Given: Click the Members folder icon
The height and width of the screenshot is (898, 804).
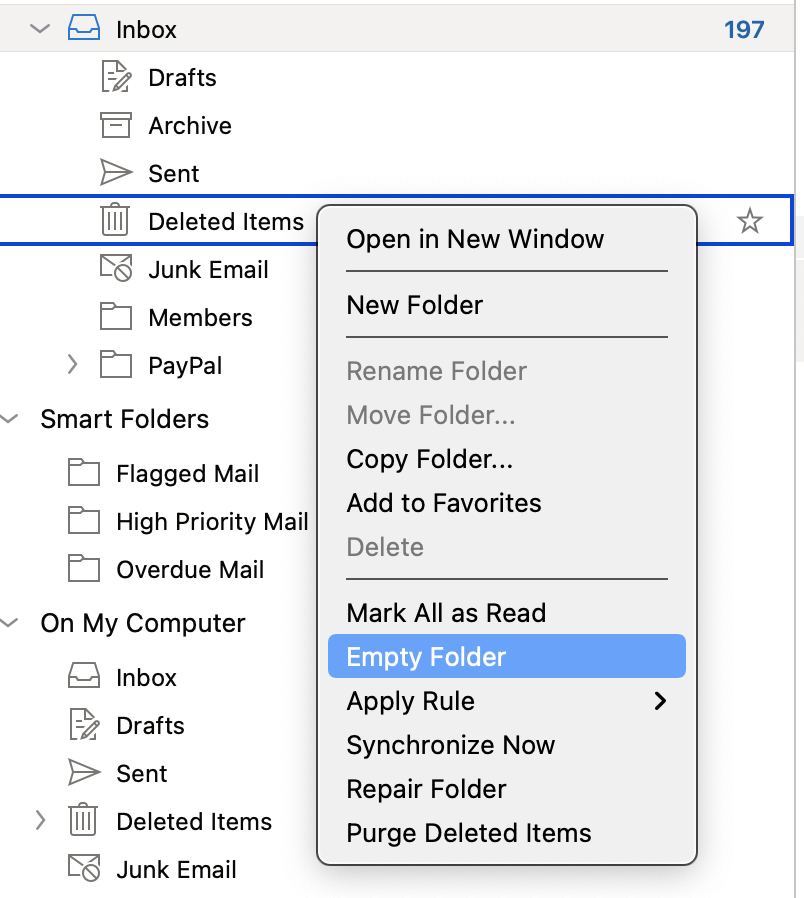Looking at the screenshot, I should point(116,316).
